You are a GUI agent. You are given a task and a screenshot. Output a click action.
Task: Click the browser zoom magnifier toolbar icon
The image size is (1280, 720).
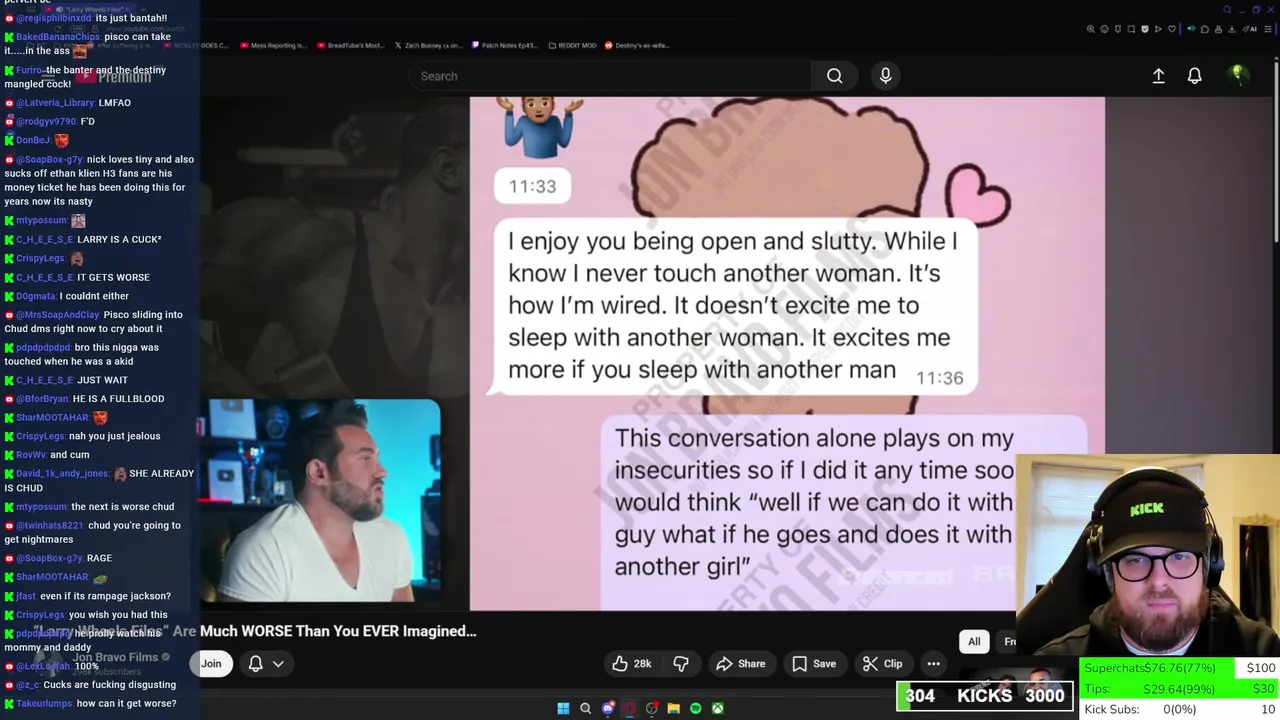[x=1091, y=29]
